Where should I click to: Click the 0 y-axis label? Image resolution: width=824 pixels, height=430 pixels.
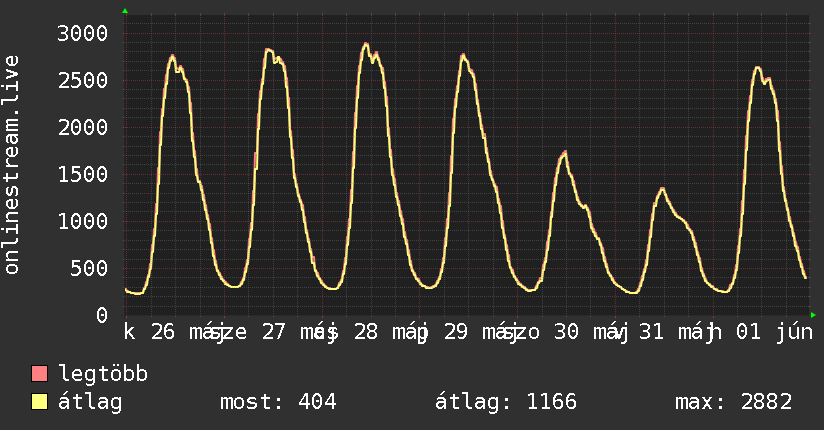tap(102, 315)
